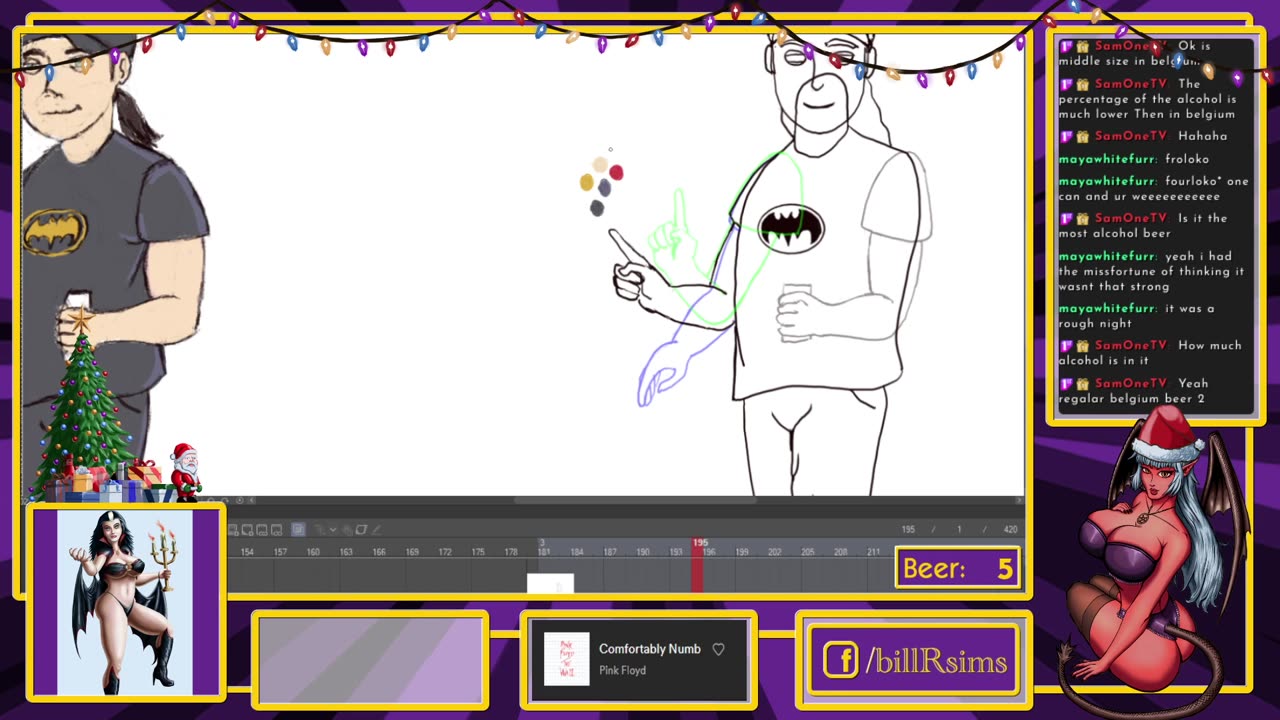The width and height of the screenshot is (1280, 720).
Task: Click chat message 'How much alcohol is in it'
Action: 1150,353
